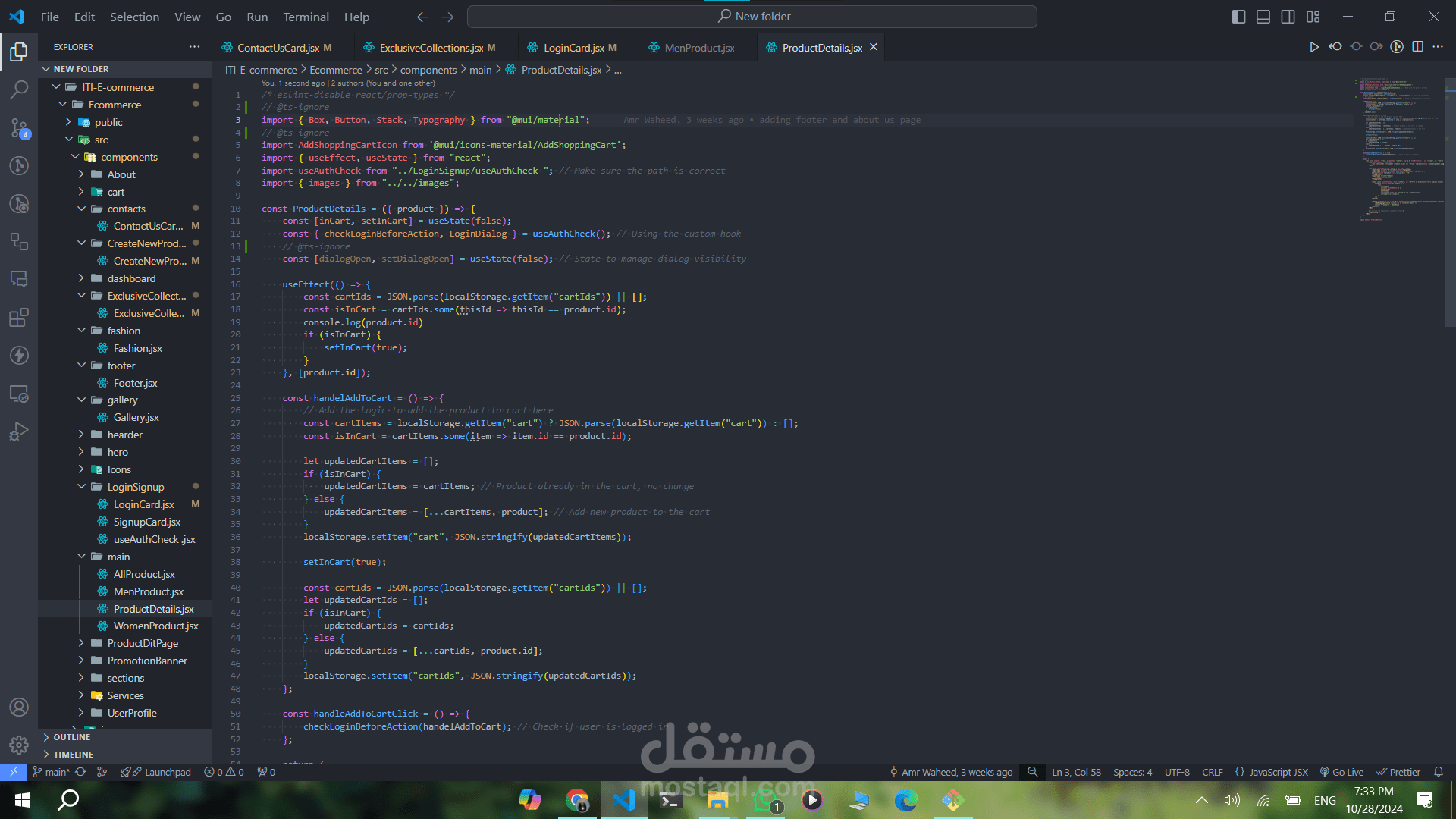Click the Prettier status bar button
The width and height of the screenshot is (1456, 819).
click(x=1398, y=772)
